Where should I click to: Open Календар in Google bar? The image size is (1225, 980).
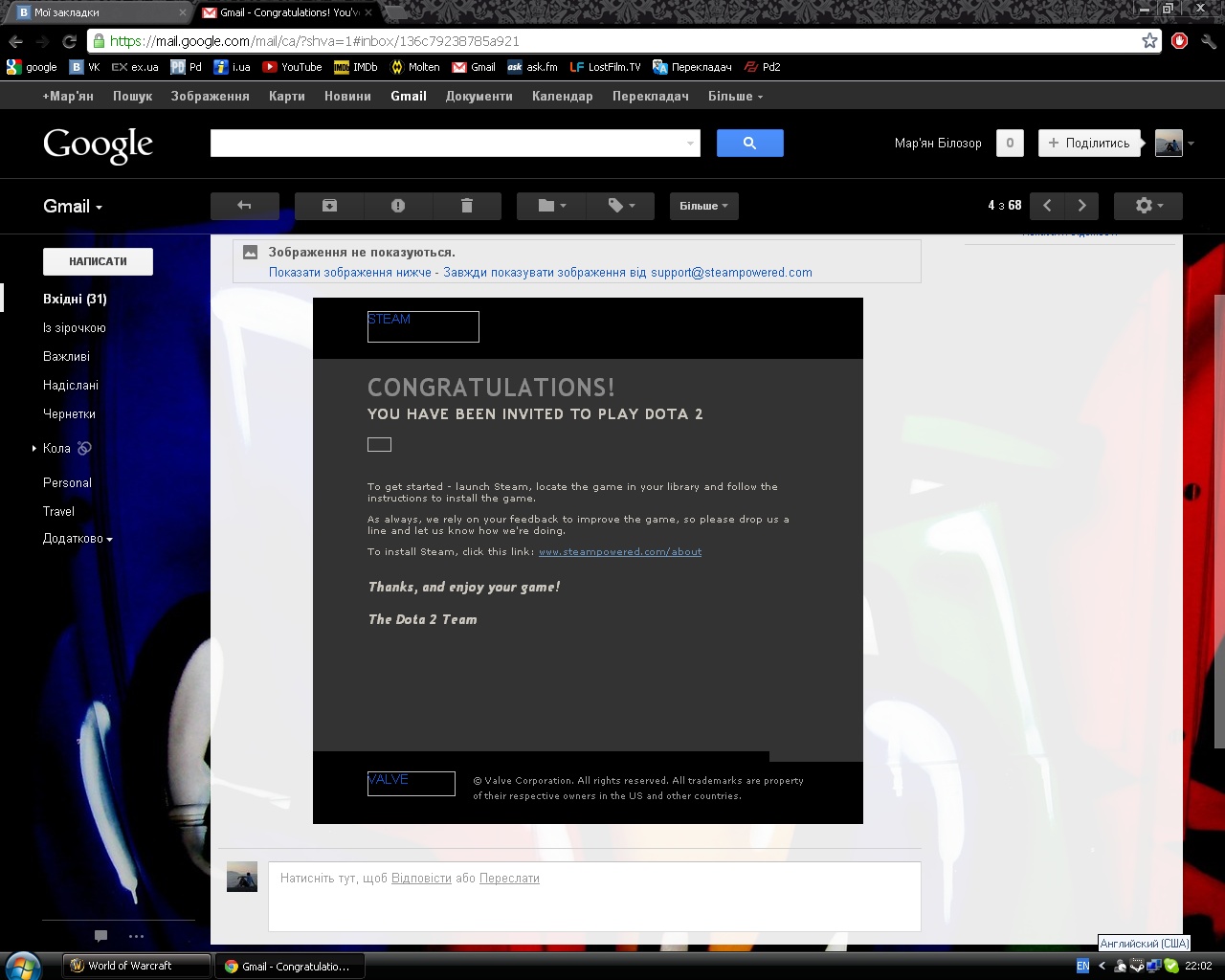click(563, 97)
